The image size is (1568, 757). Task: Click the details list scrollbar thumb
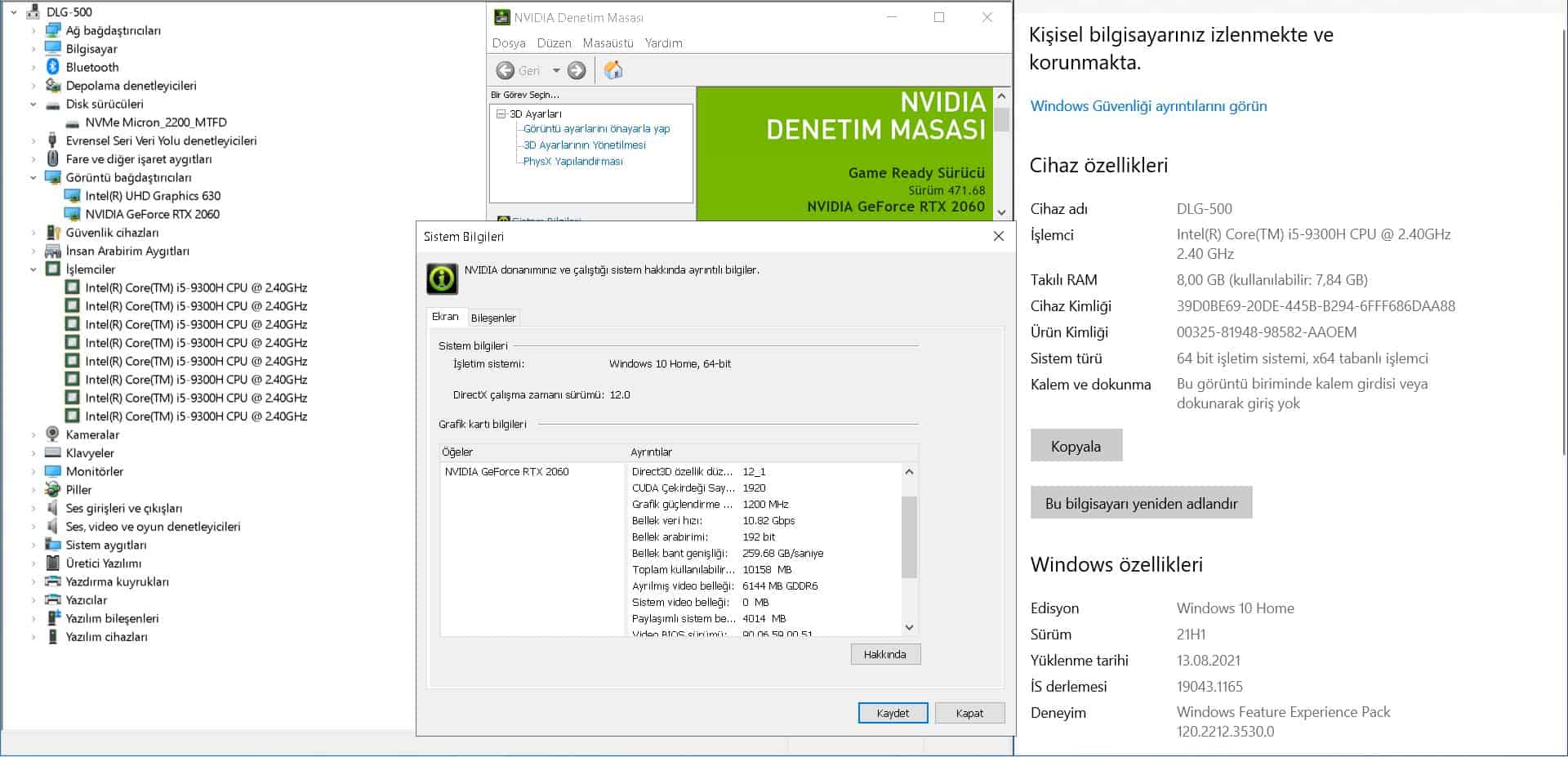pyautogui.click(x=909, y=537)
